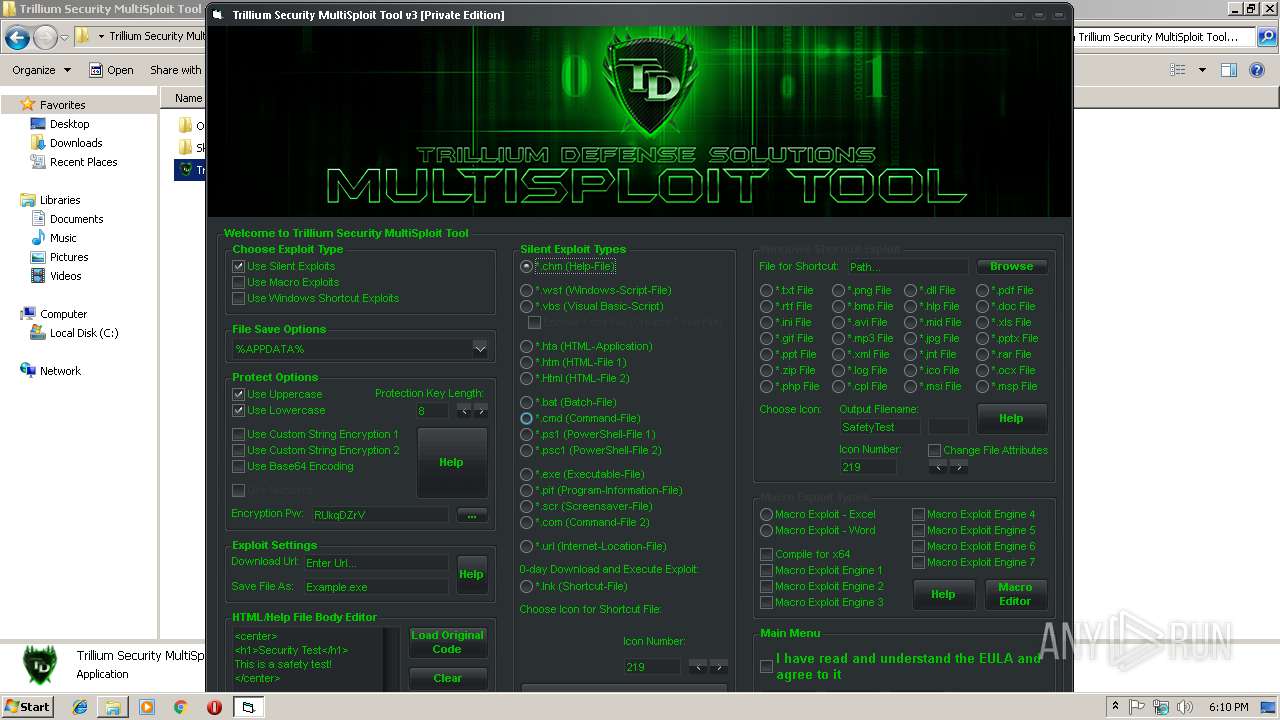
Task: Click Open in Explorer toolbar
Action: 111,70
